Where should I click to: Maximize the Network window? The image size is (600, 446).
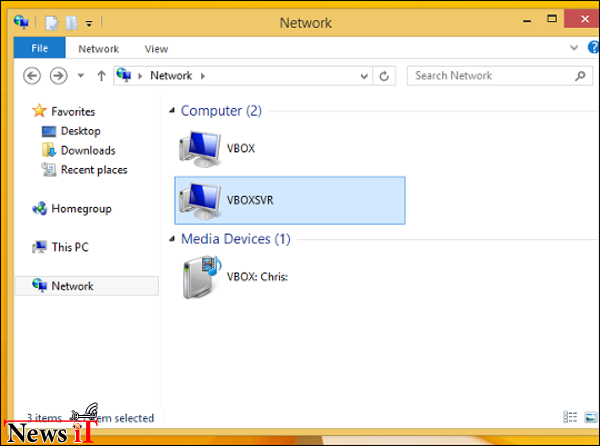[552, 19]
